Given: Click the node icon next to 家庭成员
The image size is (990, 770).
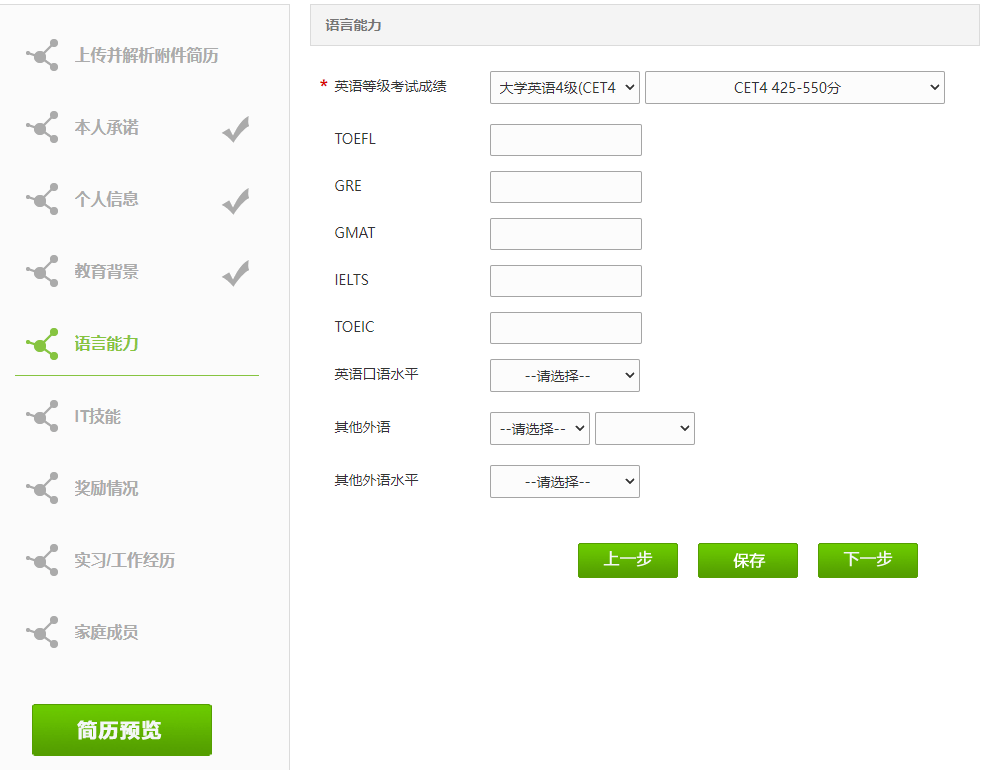Looking at the screenshot, I should pos(42,632).
